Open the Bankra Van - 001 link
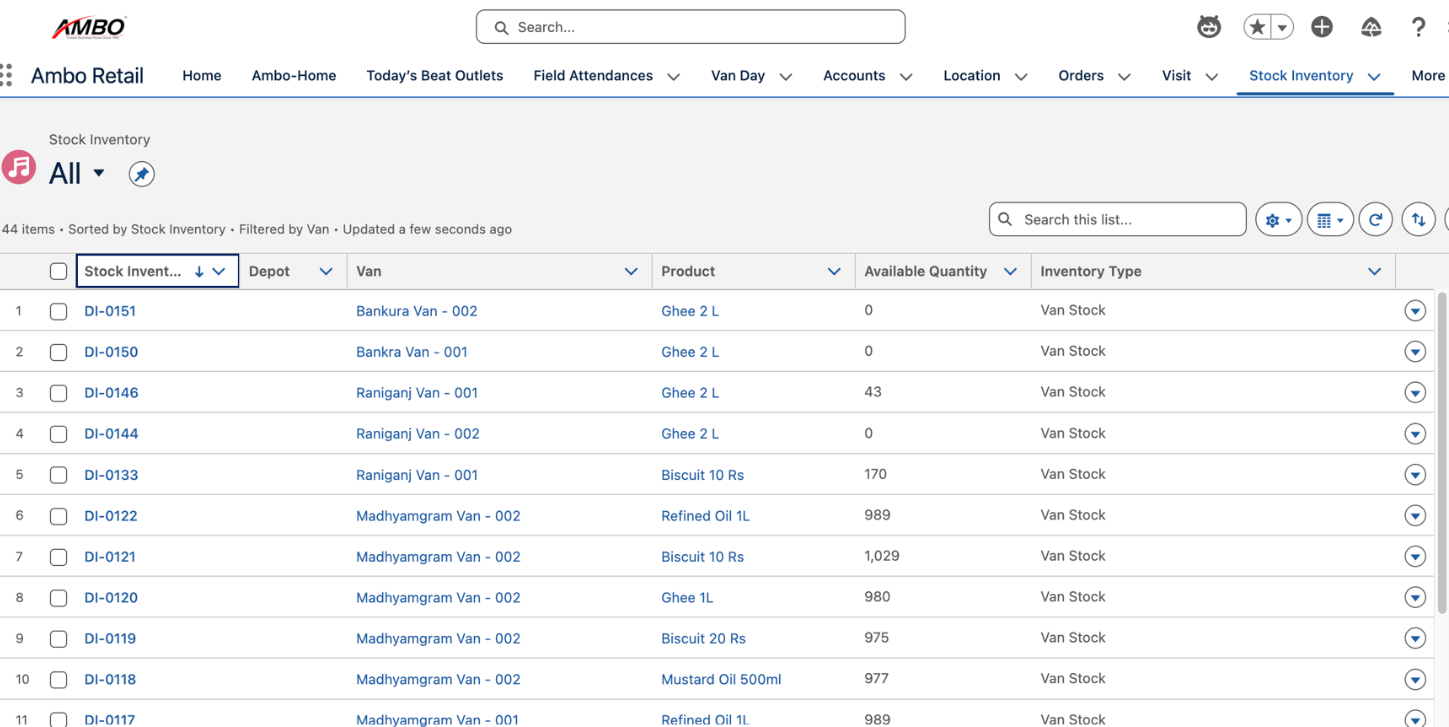This screenshot has height=727, width=1449. tap(412, 352)
